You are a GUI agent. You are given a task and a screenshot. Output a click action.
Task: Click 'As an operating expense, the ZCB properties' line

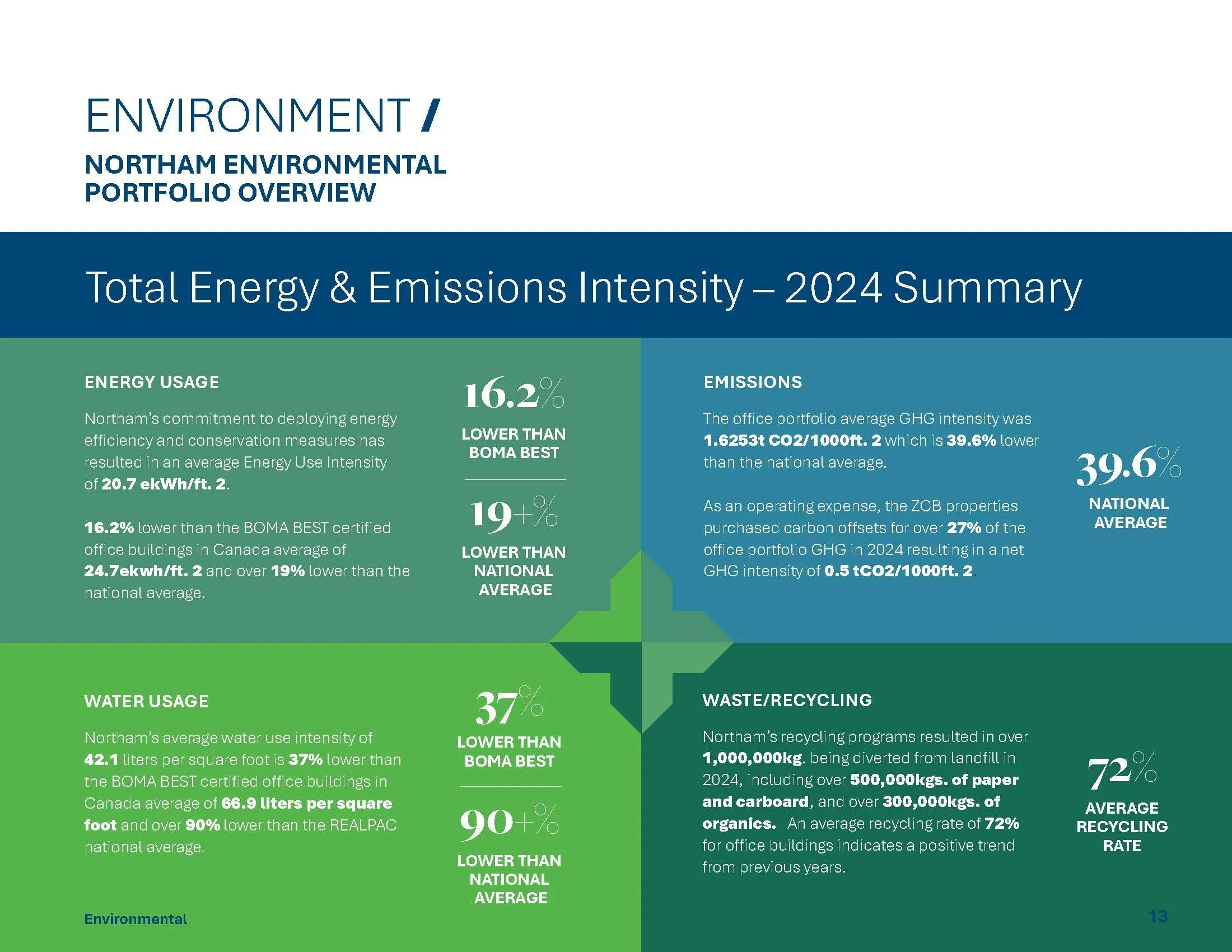[x=860, y=506]
